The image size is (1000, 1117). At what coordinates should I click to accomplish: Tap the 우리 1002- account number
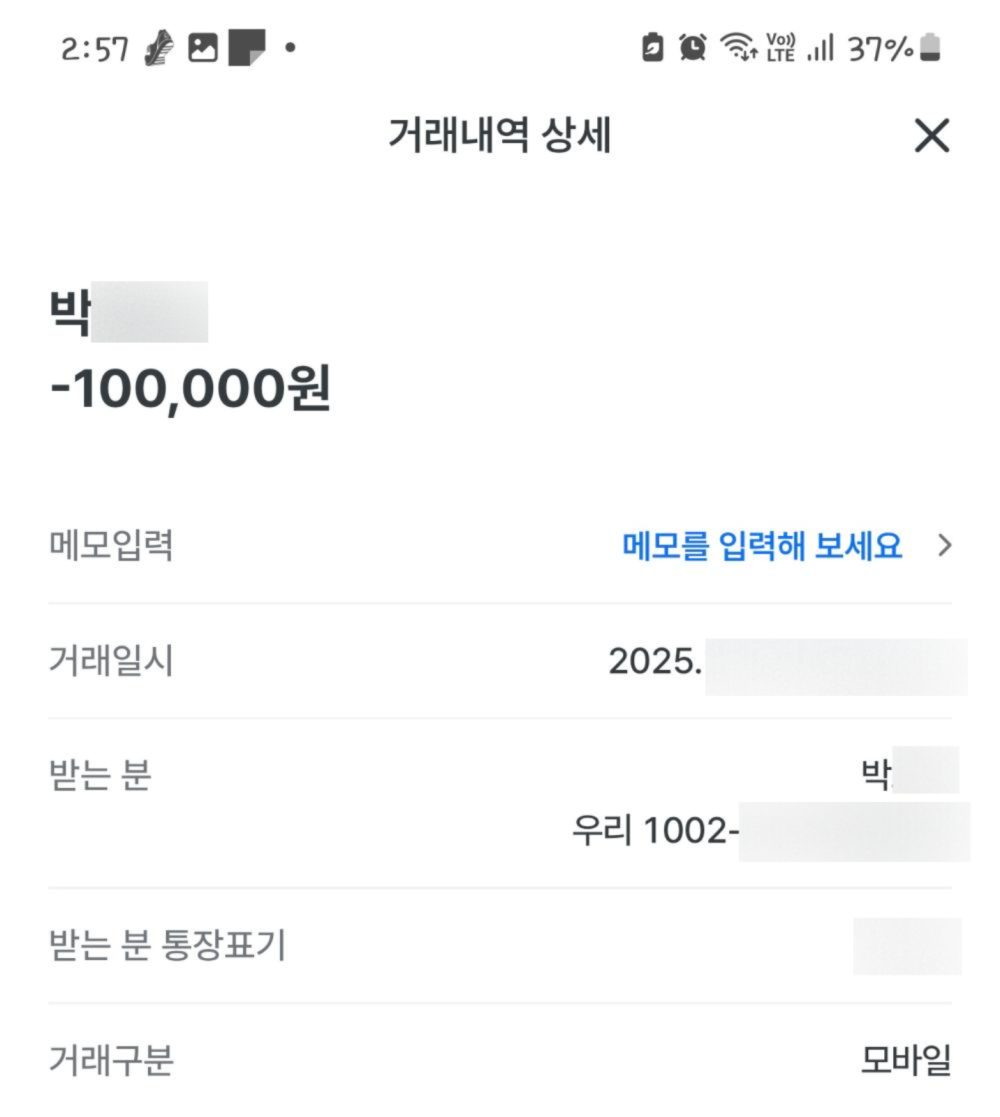coord(655,830)
